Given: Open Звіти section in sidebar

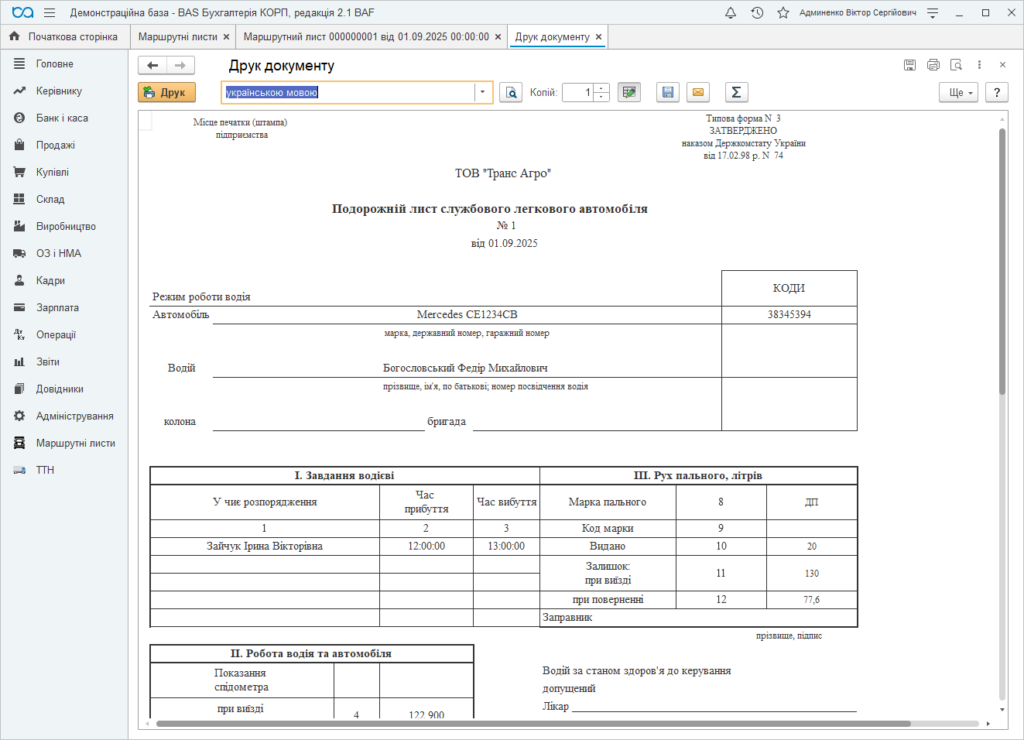Looking at the screenshot, I should tap(64, 362).
